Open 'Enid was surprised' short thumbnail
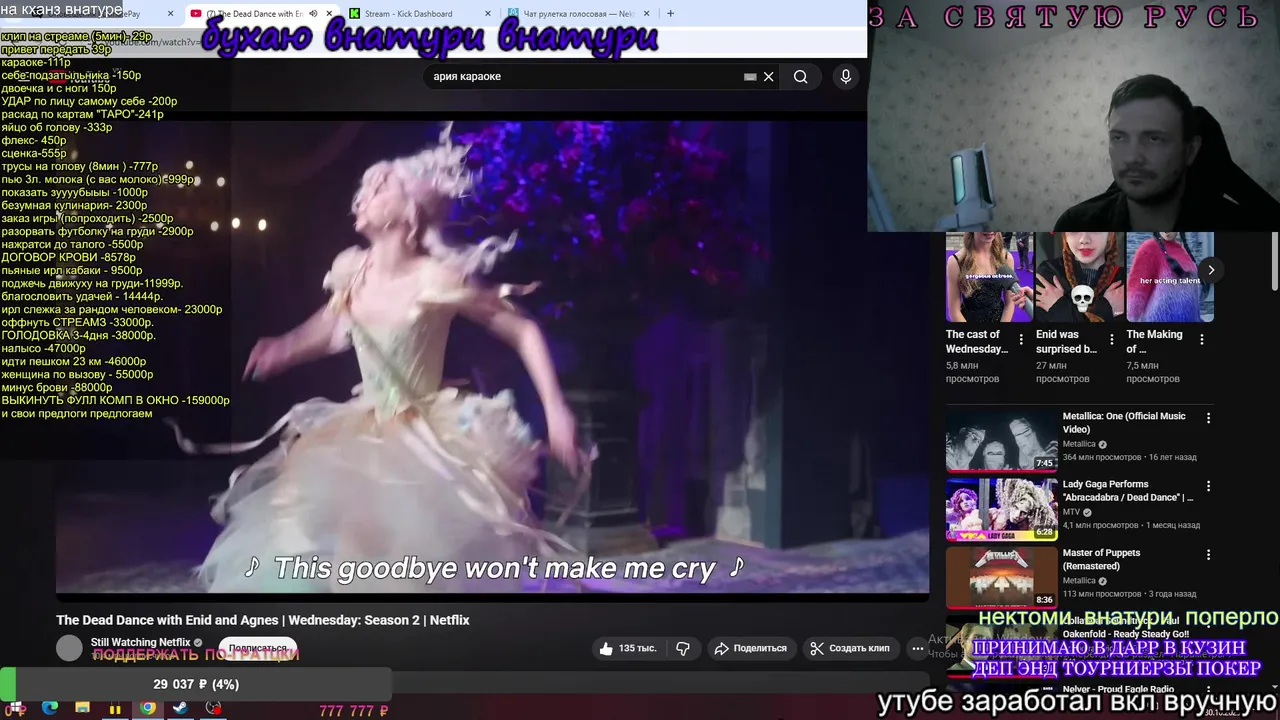The image size is (1280, 720). [x=1080, y=277]
